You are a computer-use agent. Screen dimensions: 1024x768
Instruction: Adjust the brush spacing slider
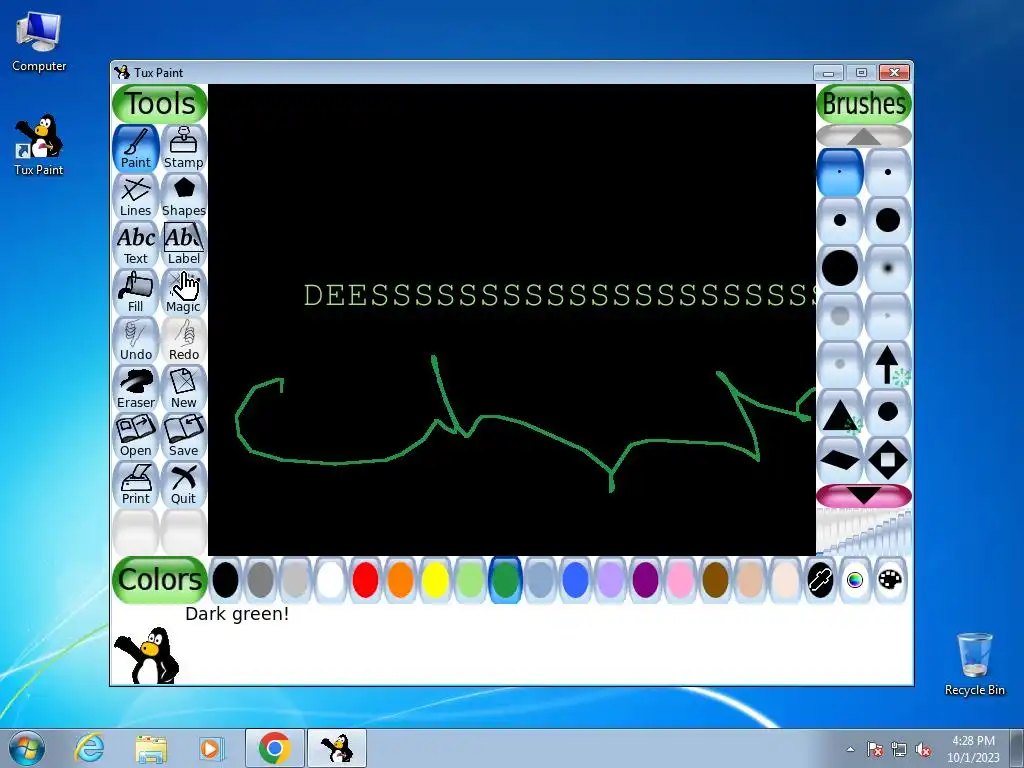pyautogui.click(x=864, y=532)
